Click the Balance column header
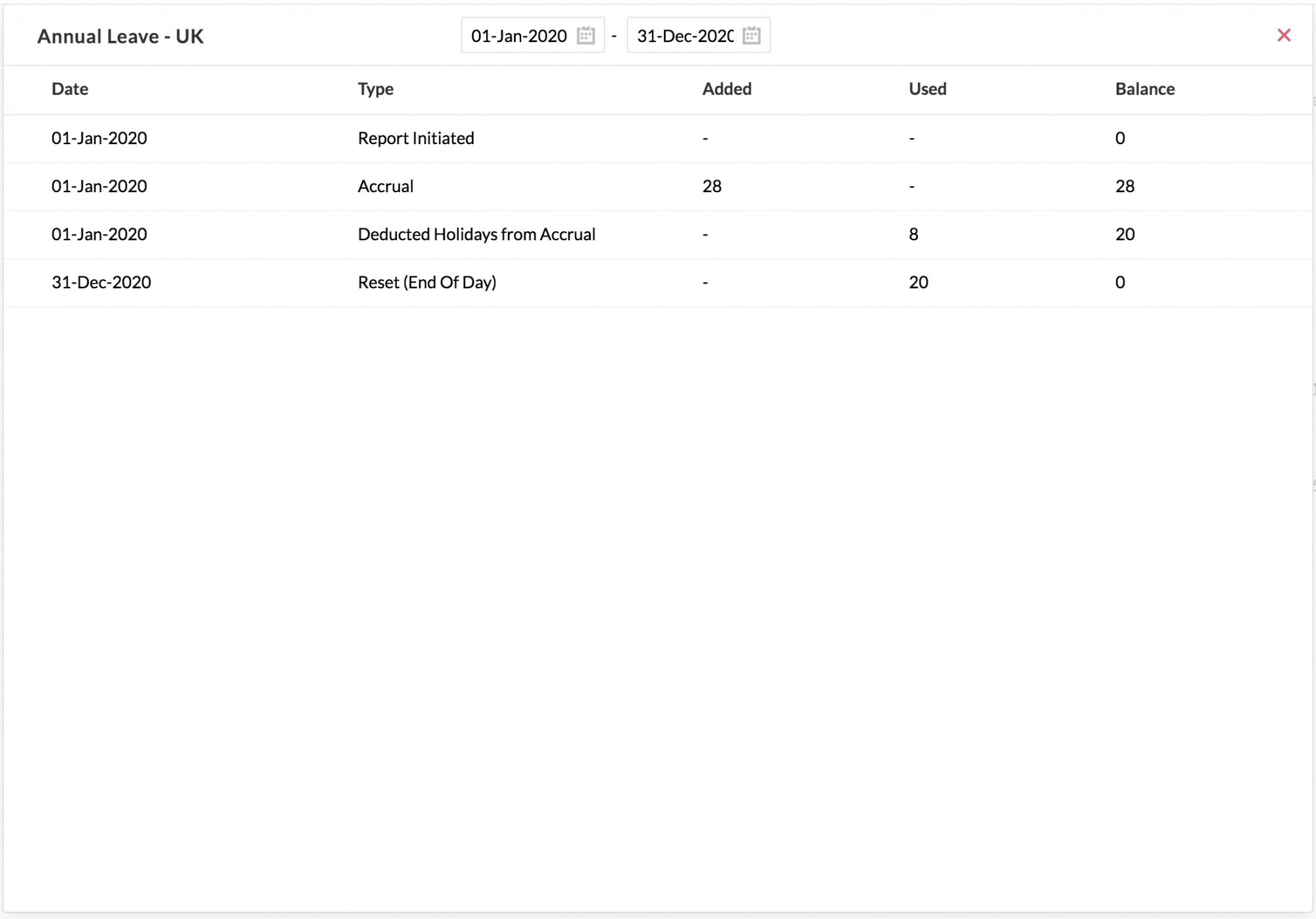The height and width of the screenshot is (919, 1316). pos(1145,89)
